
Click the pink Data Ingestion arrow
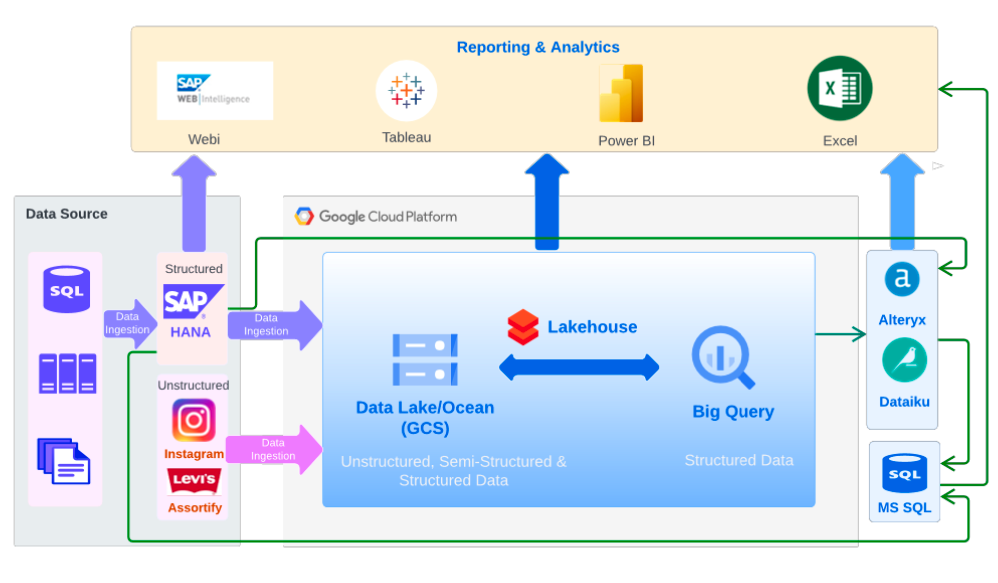274,449
